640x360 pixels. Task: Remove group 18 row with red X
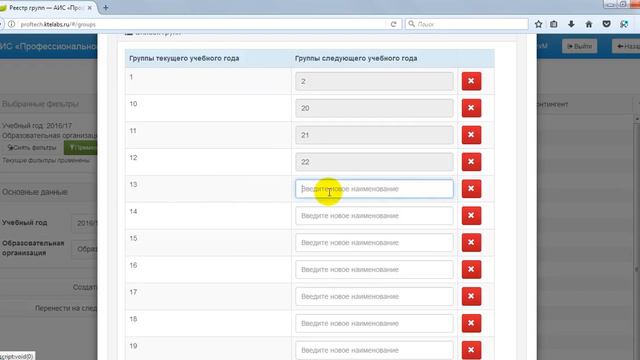point(471,323)
